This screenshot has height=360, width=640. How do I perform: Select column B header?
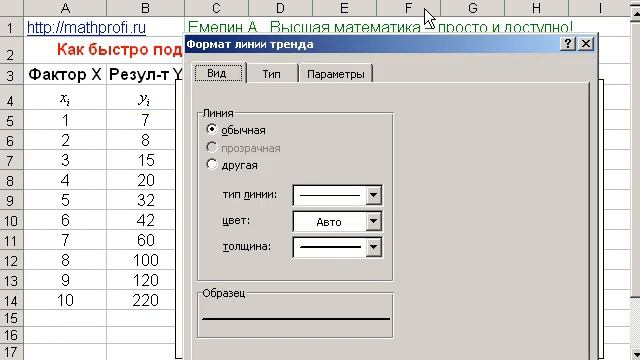point(145,8)
